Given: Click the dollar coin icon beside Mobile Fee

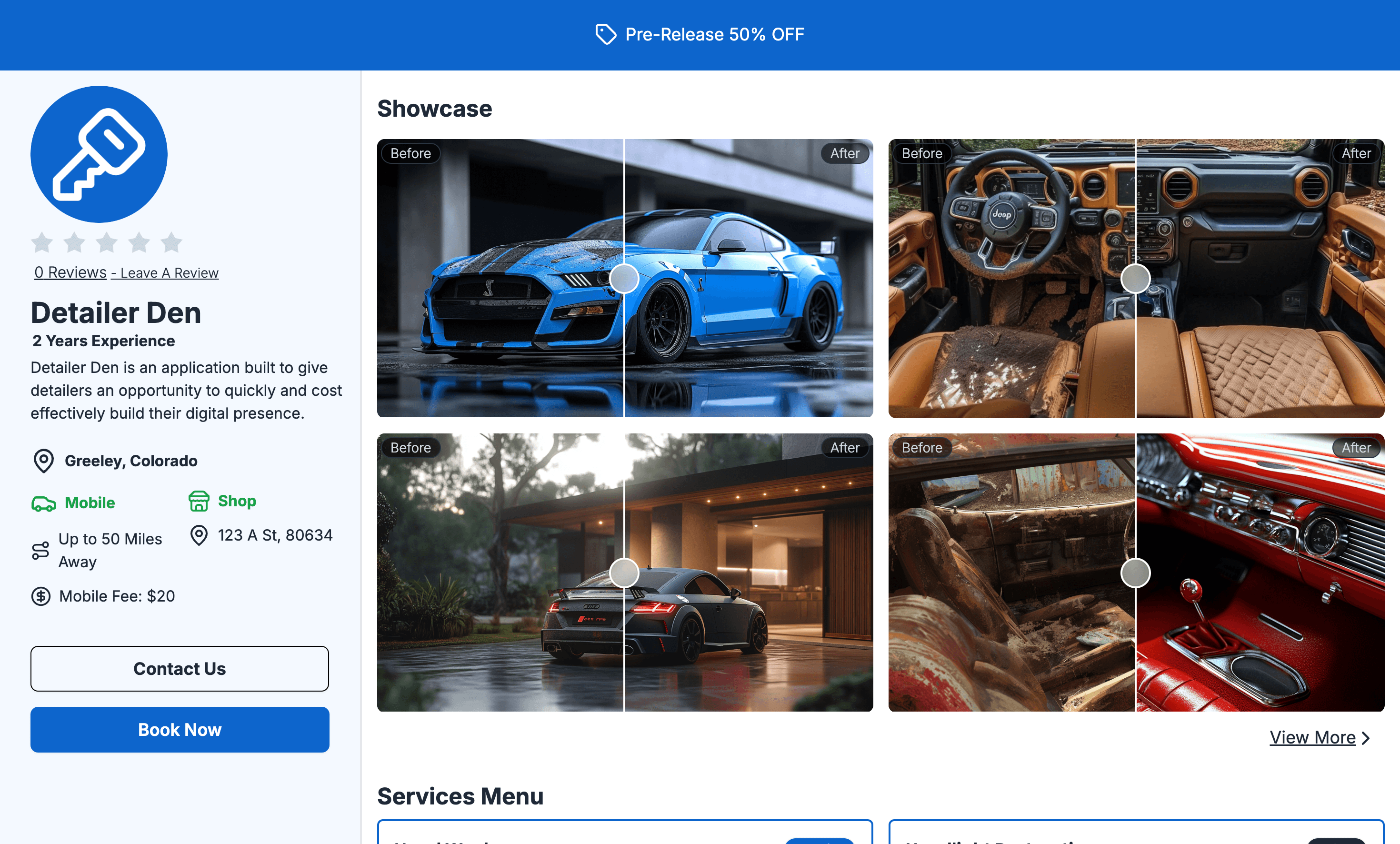Looking at the screenshot, I should point(41,596).
